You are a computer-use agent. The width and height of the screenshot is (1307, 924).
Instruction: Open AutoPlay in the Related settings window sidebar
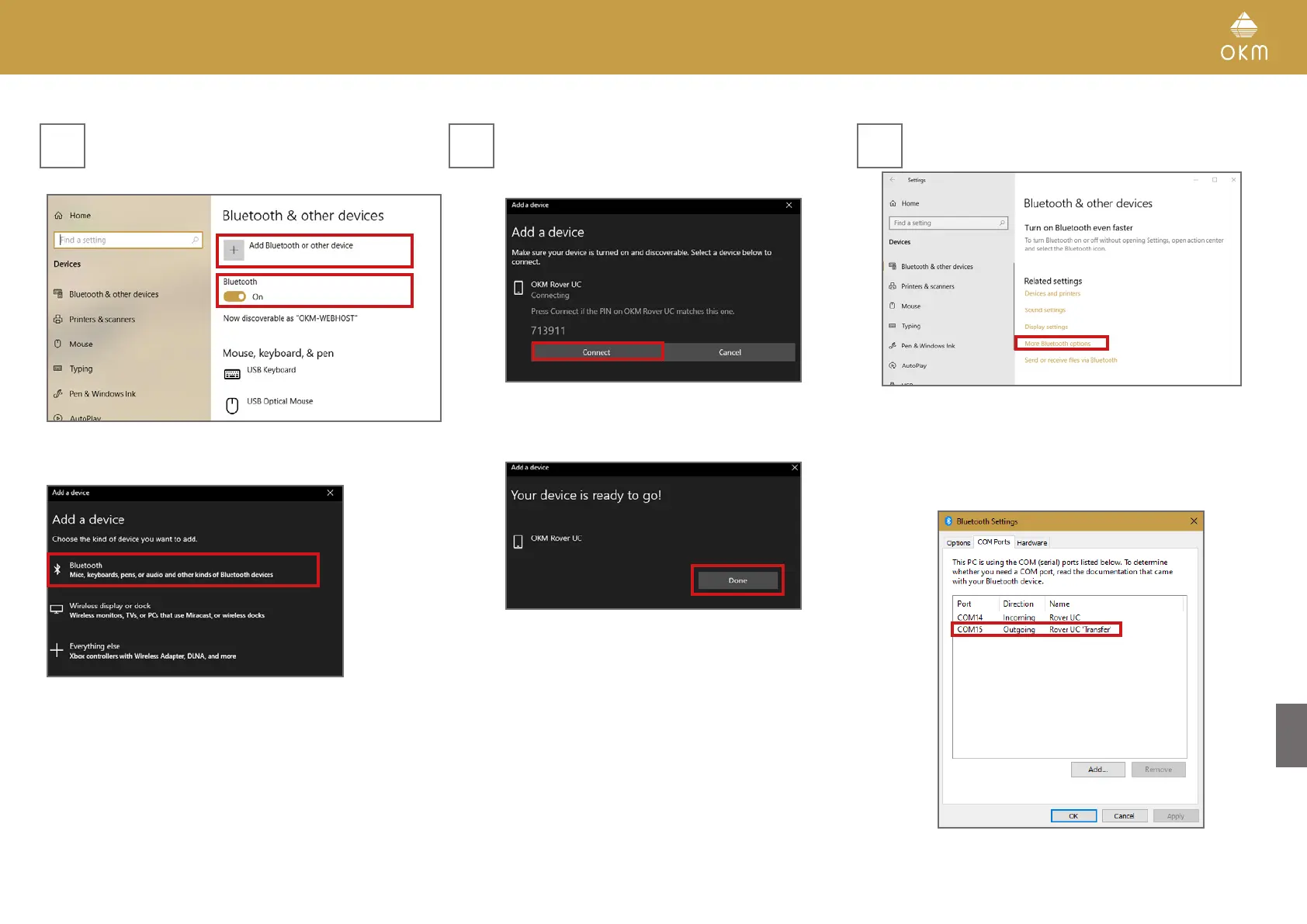point(908,365)
